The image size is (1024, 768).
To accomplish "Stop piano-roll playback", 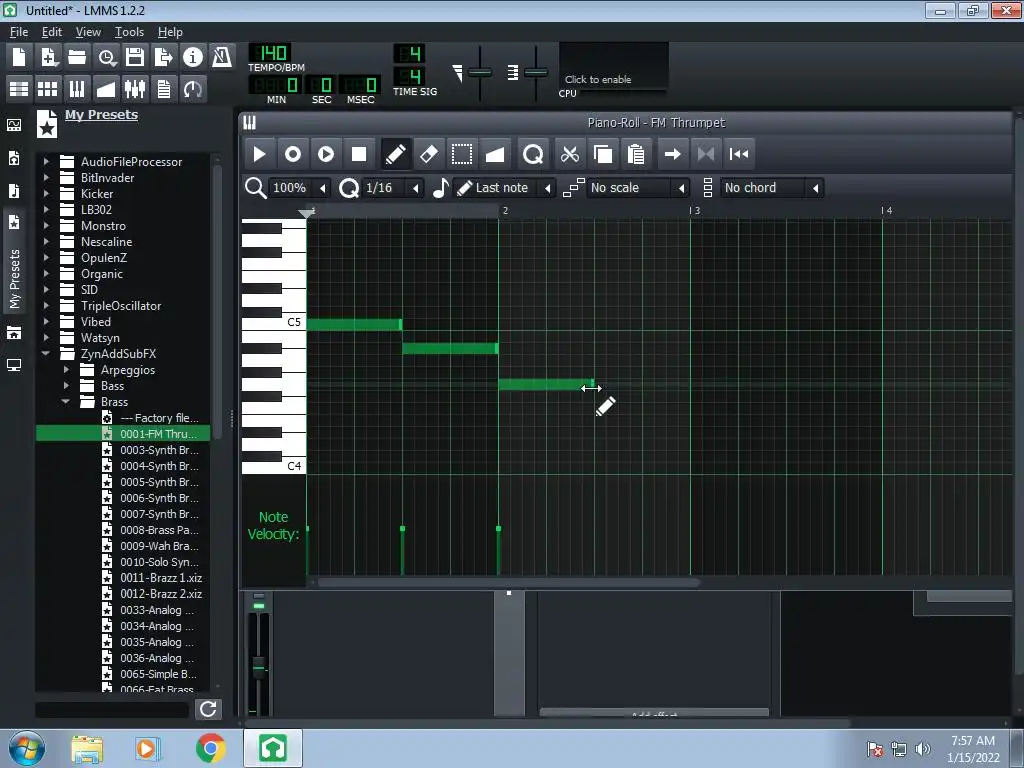I will point(359,154).
